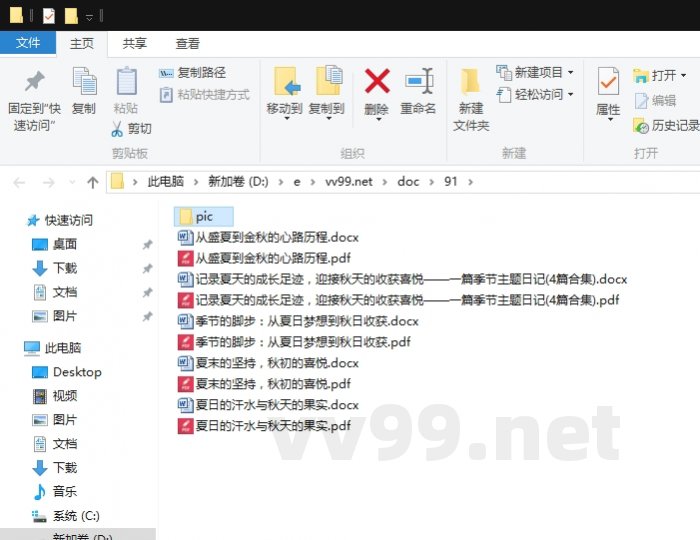This screenshot has width=700, height=540.
Task: Open Quick Access Toolbar customize arrow
Action: click(x=89, y=17)
